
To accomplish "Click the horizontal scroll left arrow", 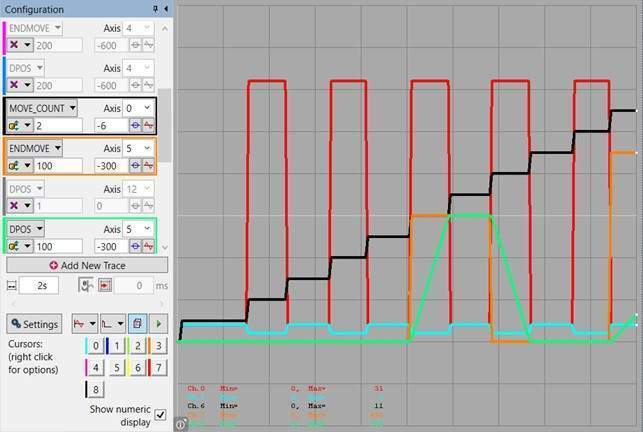I will tap(13, 304).
